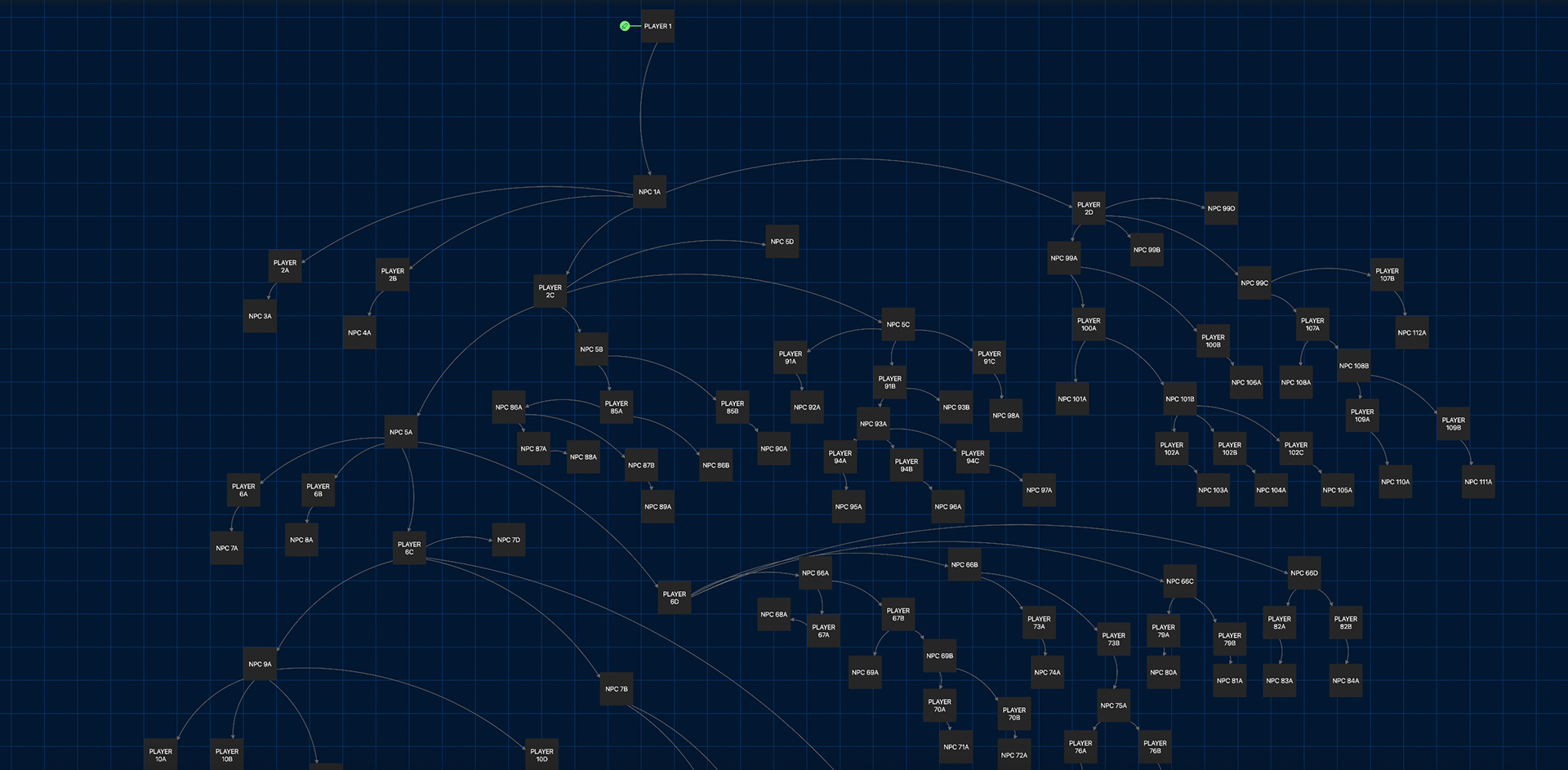Select the PLAYER 91C node
This screenshot has height=770, width=1568.
989,358
